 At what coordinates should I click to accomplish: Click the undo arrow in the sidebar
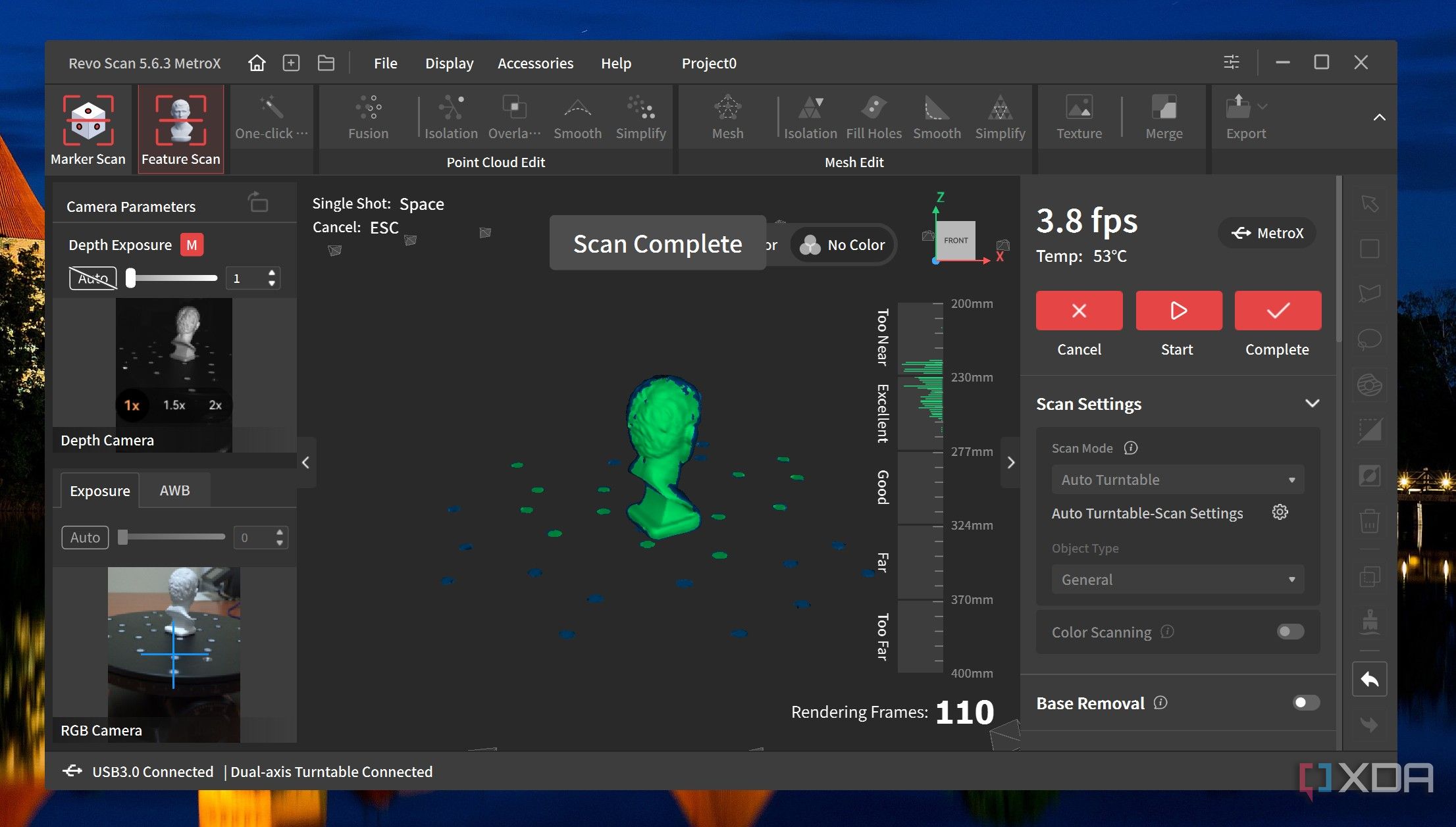(1369, 679)
